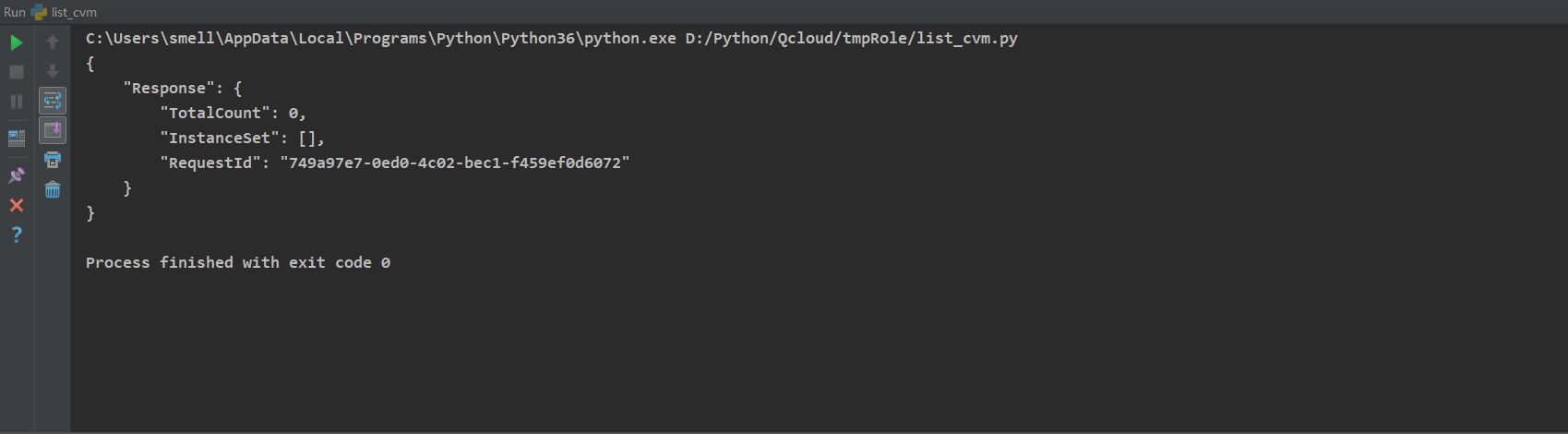Image resolution: width=1568 pixels, height=434 pixels.
Task: Rerun list_cvm with the green play icon
Action: coord(17,42)
